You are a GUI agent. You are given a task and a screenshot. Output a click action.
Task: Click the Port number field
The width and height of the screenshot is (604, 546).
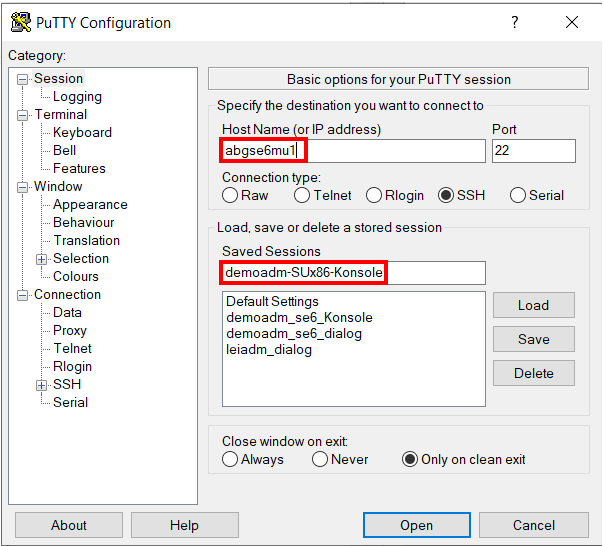[533, 150]
